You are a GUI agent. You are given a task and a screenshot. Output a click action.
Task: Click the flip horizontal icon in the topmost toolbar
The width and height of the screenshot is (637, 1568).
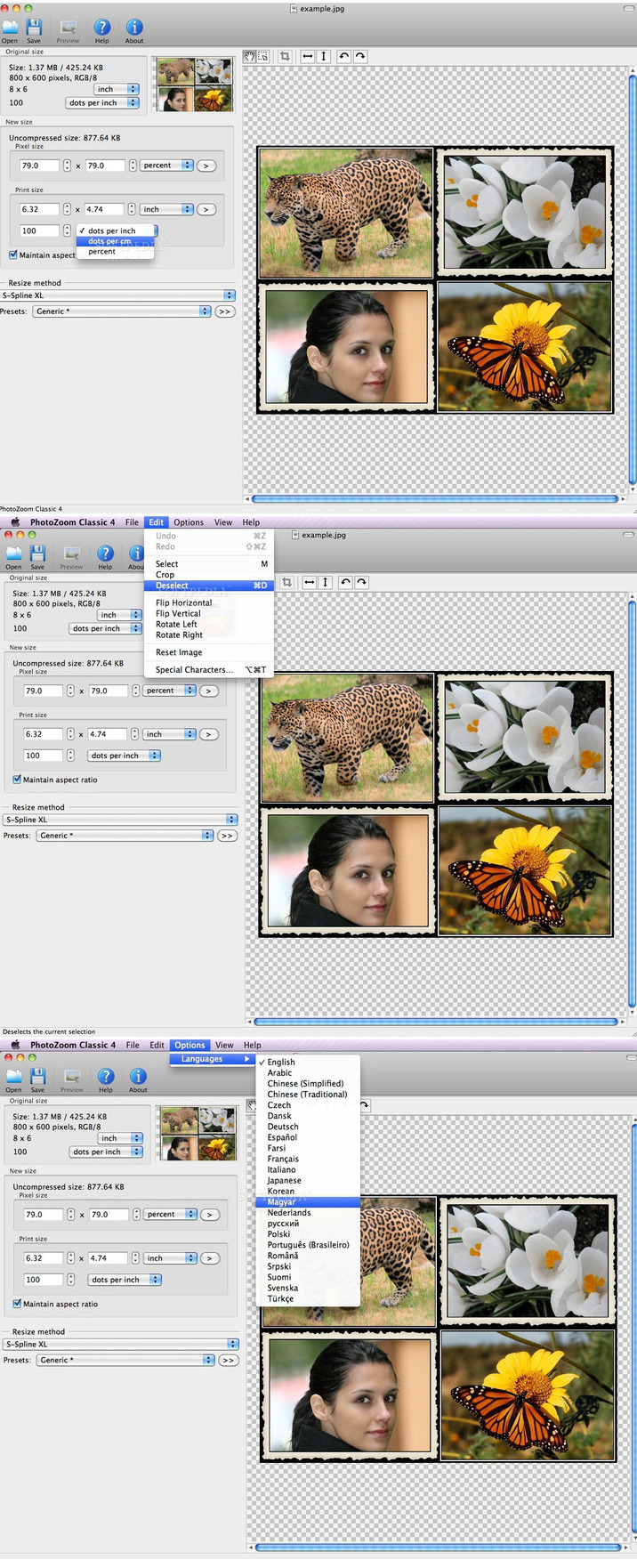pyautogui.click(x=308, y=56)
